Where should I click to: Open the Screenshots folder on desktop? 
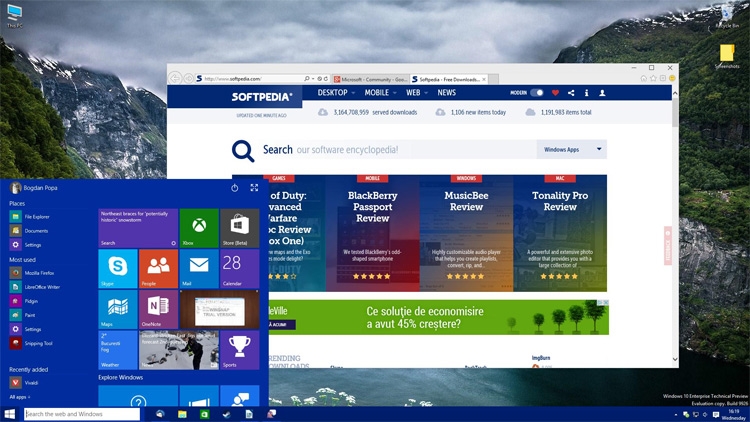727,56
